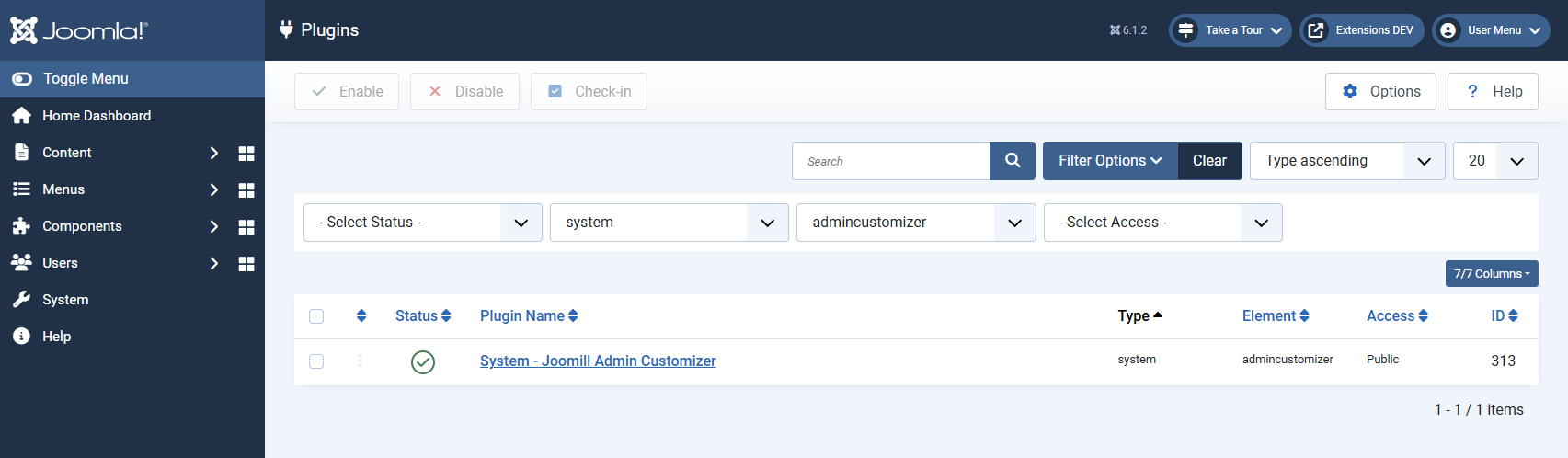This screenshot has width=1568, height=458.
Task: Click the Enable toolbar button
Action: pyautogui.click(x=347, y=92)
